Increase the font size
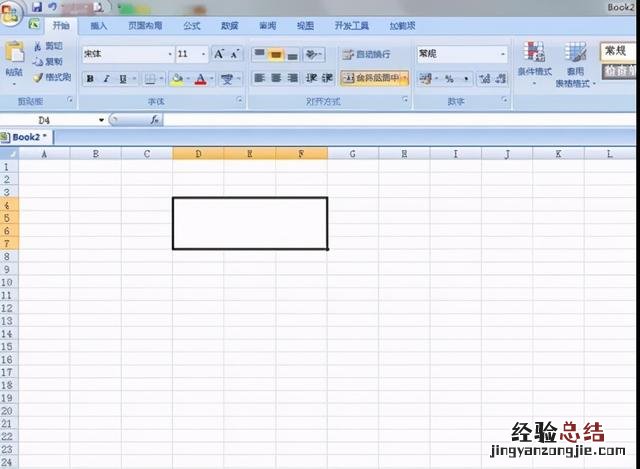 [220, 54]
